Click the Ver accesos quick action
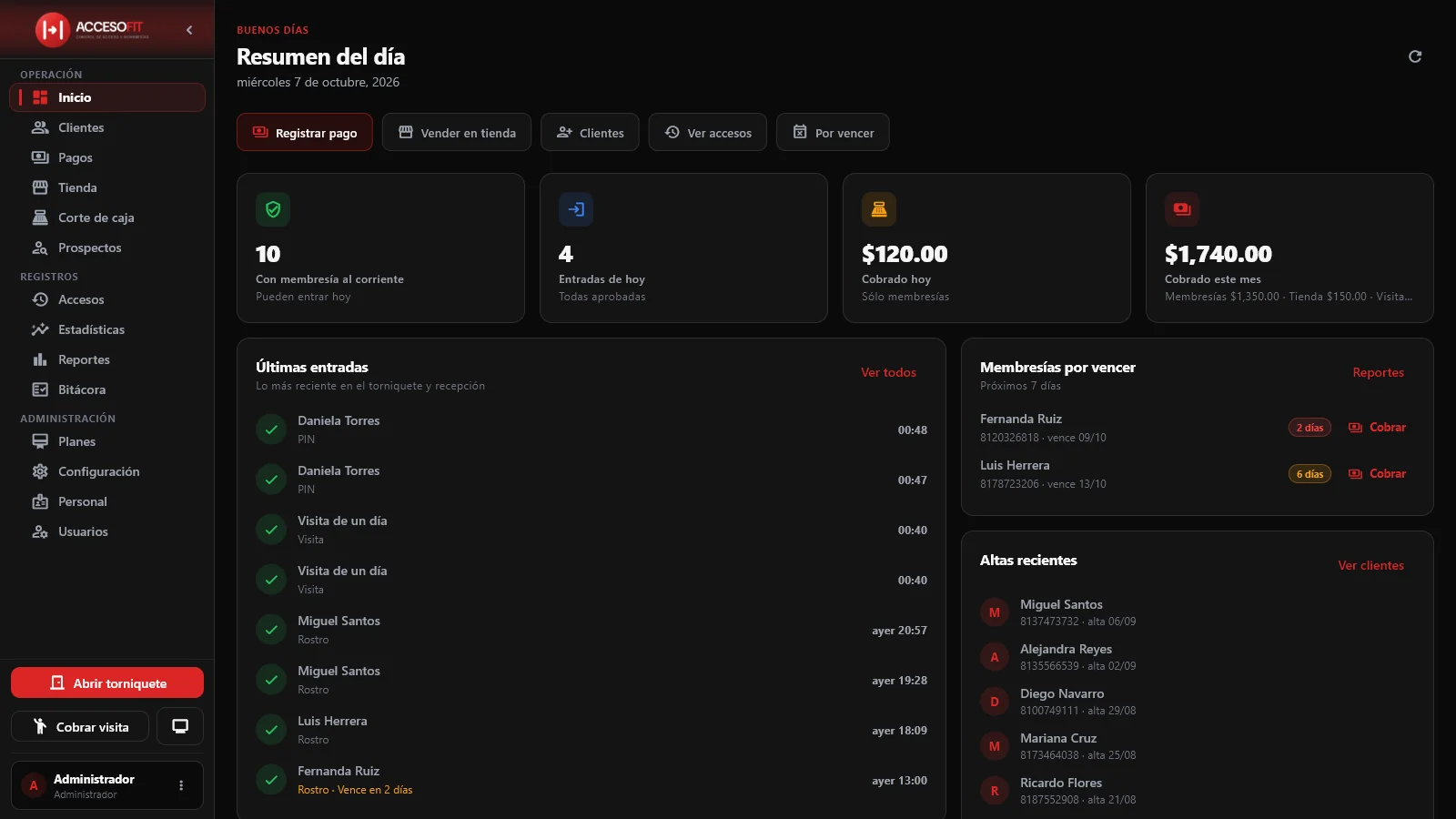 [x=708, y=132]
